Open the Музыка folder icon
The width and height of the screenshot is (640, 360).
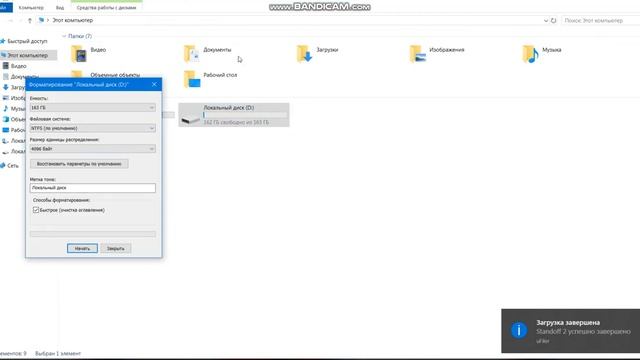(531, 54)
